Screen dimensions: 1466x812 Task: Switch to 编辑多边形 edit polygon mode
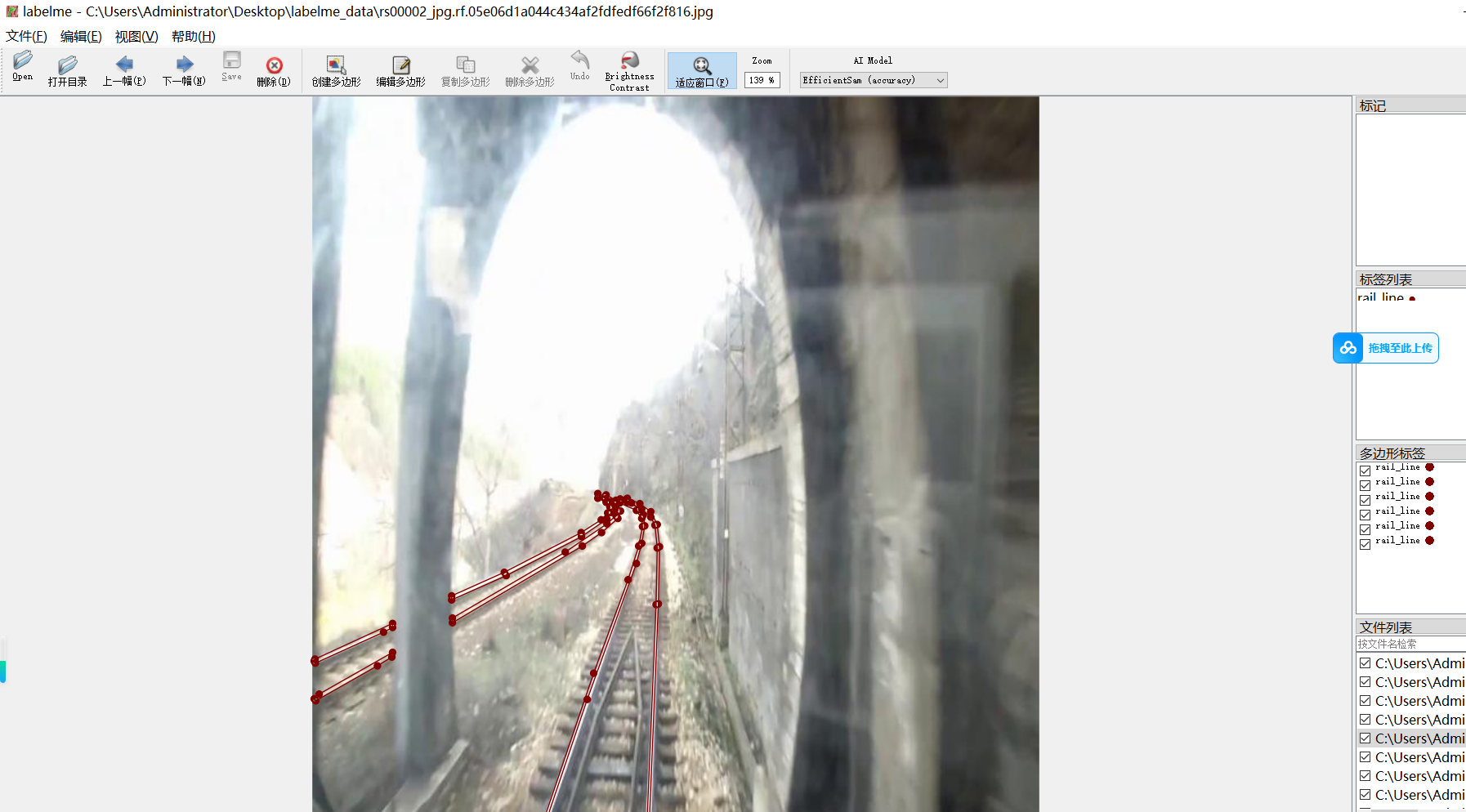pyautogui.click(x=400, y=70)
